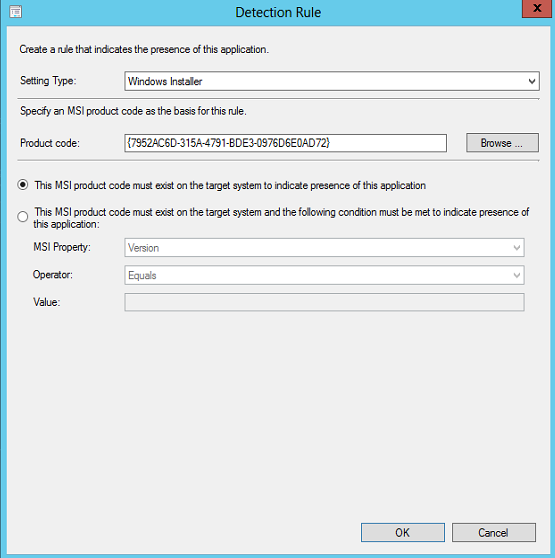Viewport: 555px width, 558px height.
Task: Click the 'Create a rule' description text
Action: 144,49
